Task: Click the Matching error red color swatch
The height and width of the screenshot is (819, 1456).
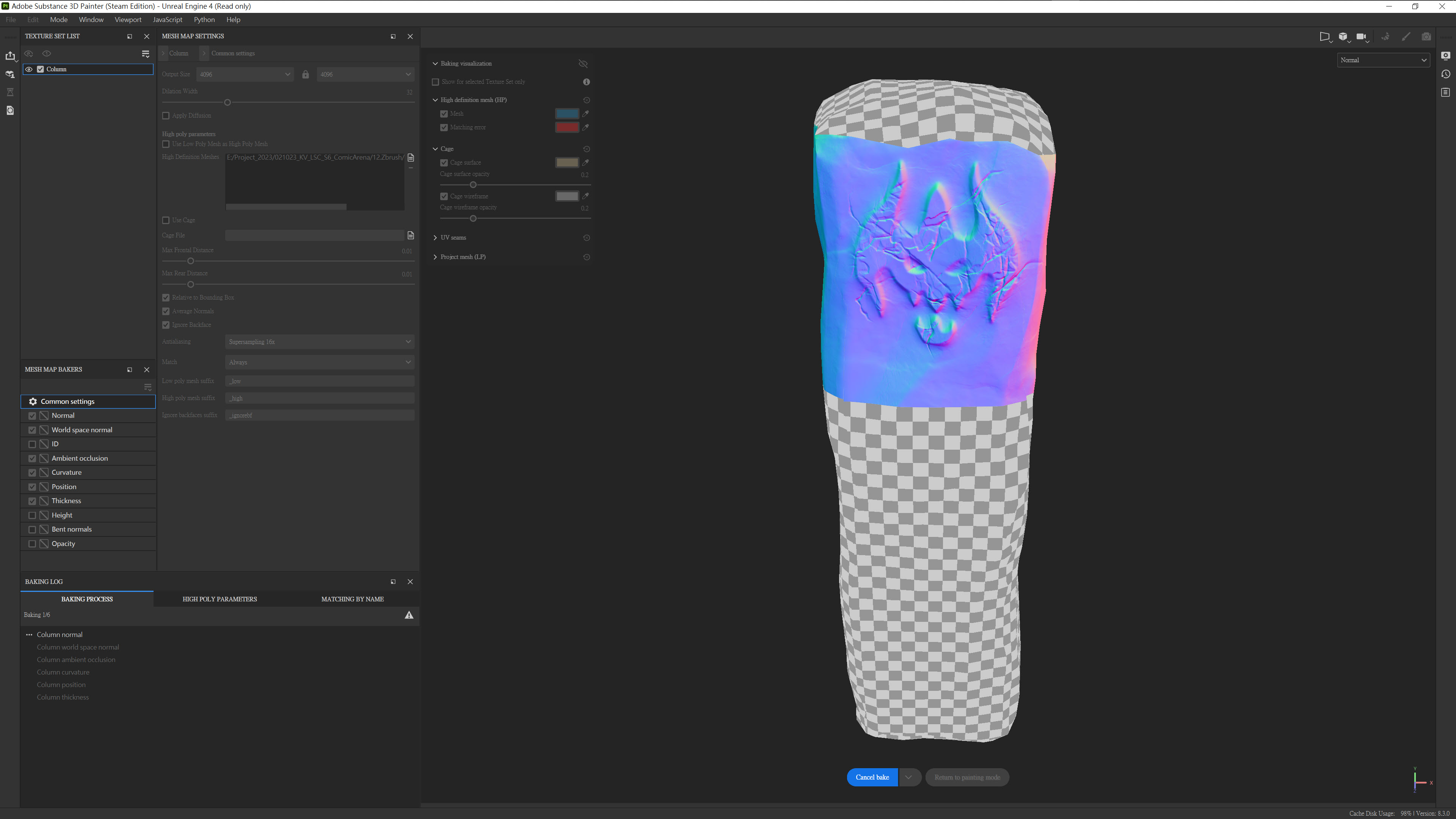Action: pos(567,127)
